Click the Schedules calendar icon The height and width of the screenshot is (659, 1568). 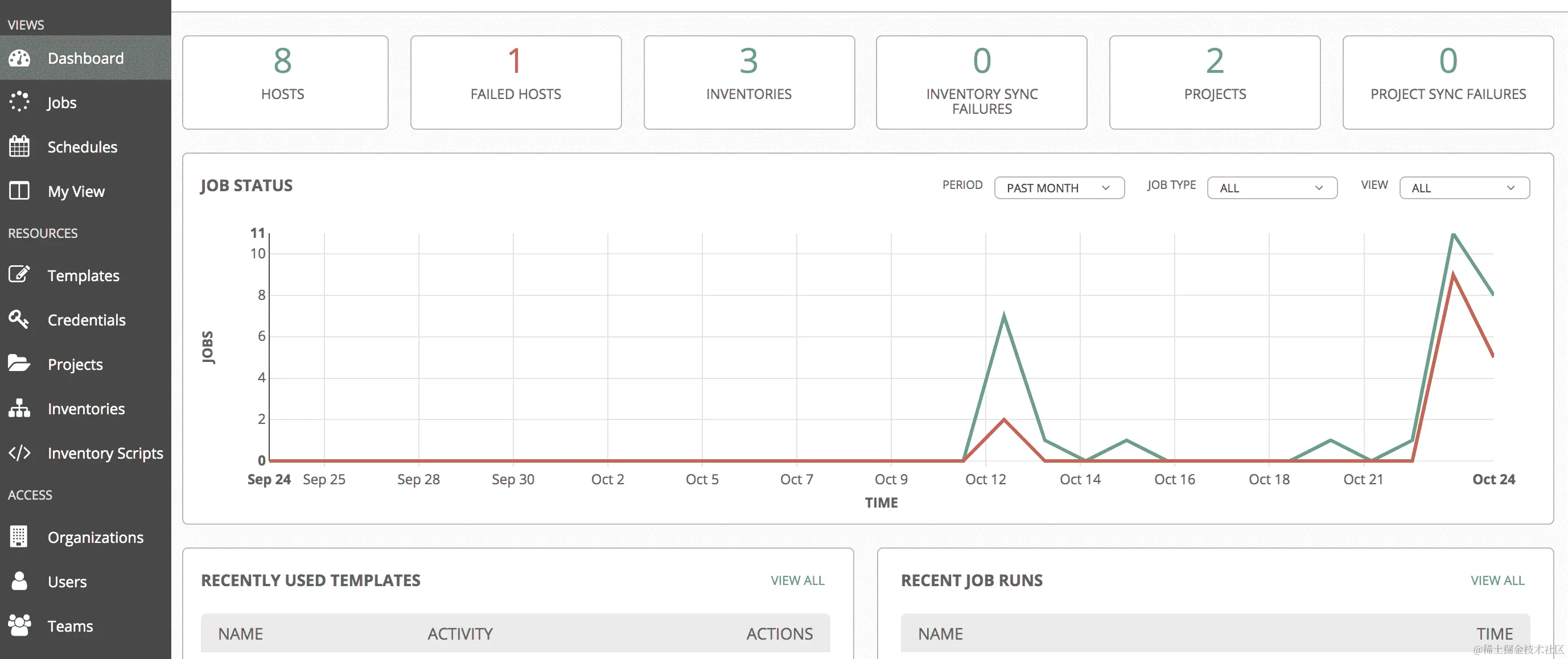click(19, 147)
